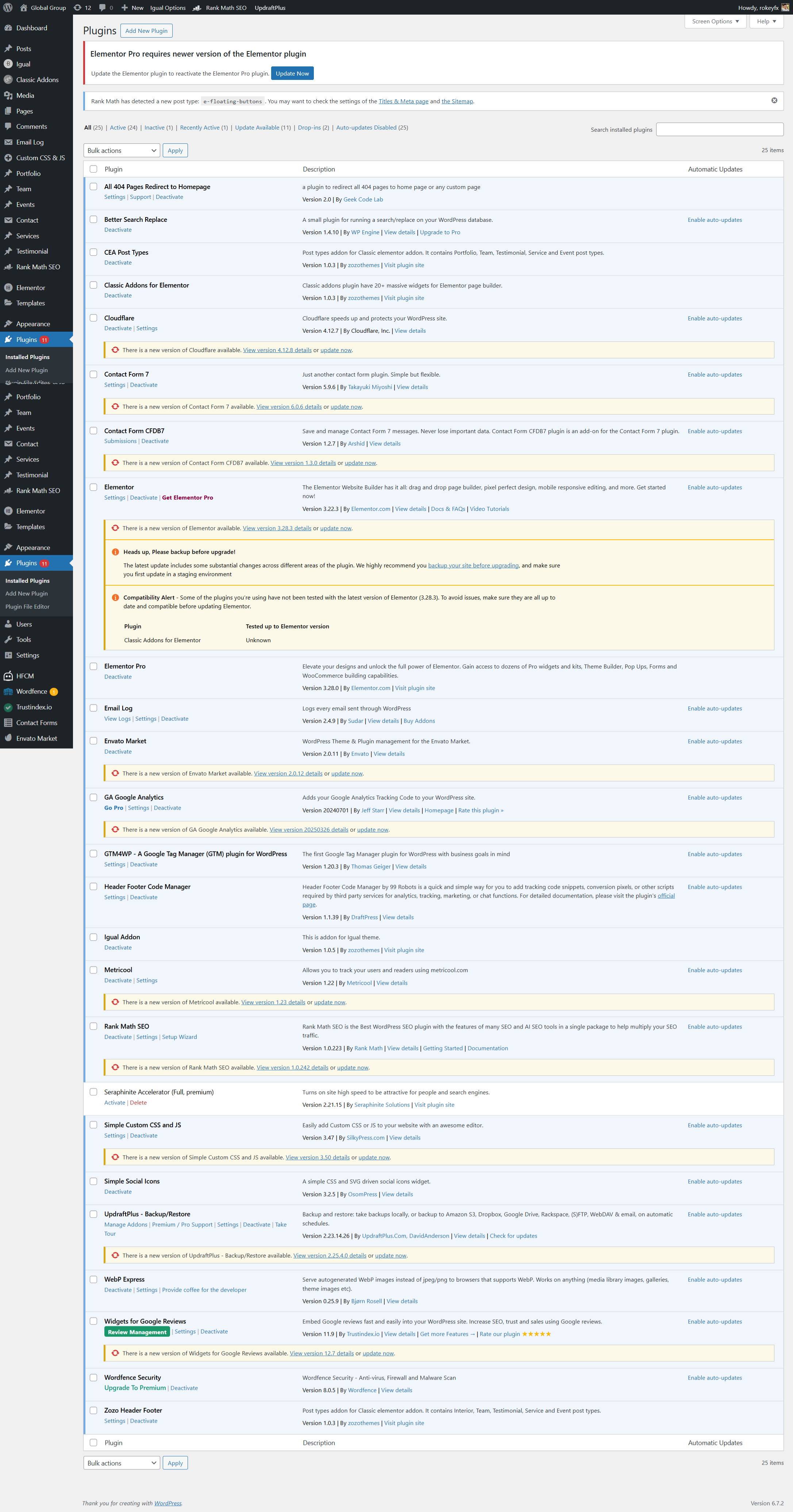Click the bottom Apply button

pos(175,1463)
